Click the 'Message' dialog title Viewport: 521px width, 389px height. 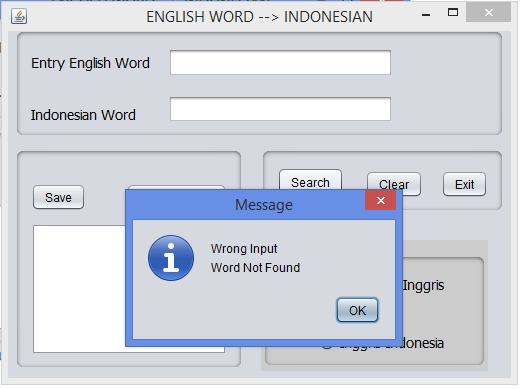coord(264,205)
